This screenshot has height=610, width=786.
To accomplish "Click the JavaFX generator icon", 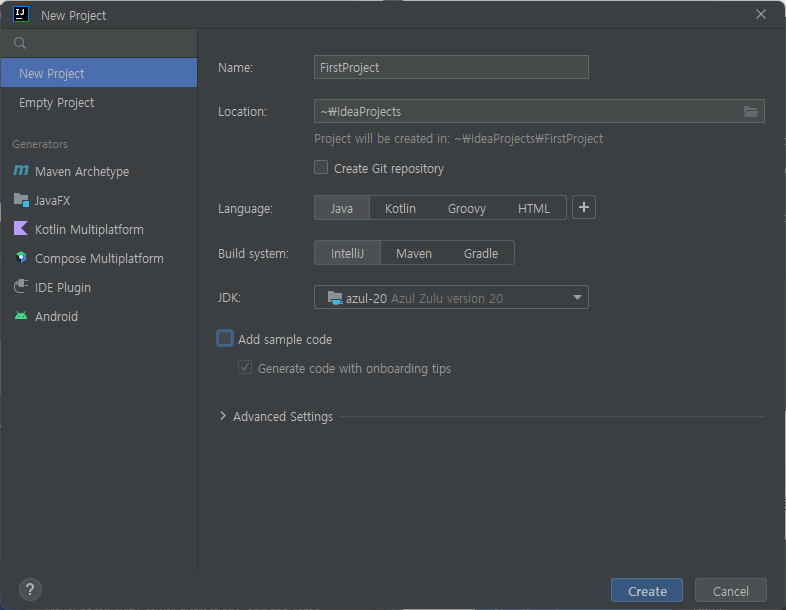I will [x=21, y=200].
